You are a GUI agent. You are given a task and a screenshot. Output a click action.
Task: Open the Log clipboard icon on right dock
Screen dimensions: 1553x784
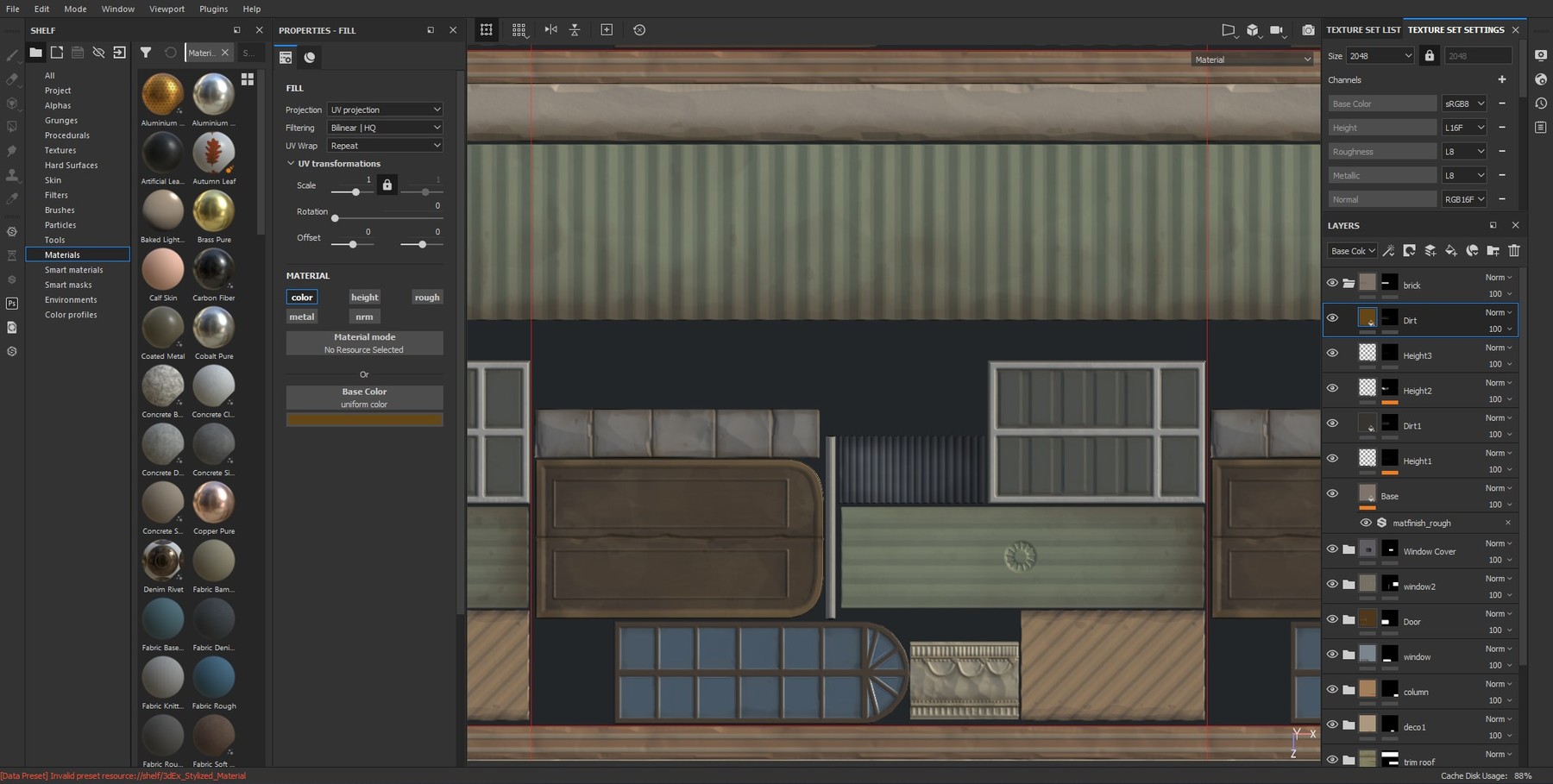coord(1541,127)
